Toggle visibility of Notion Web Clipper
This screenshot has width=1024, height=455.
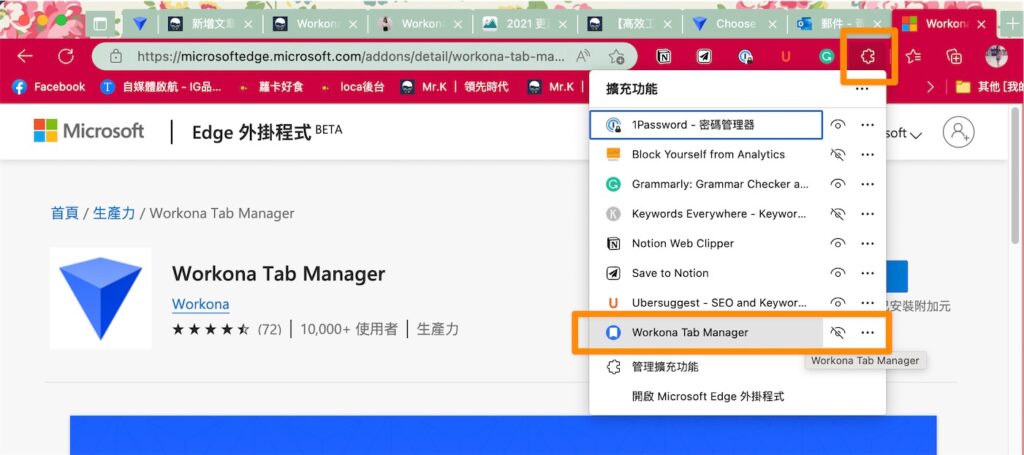click(837, 243)
